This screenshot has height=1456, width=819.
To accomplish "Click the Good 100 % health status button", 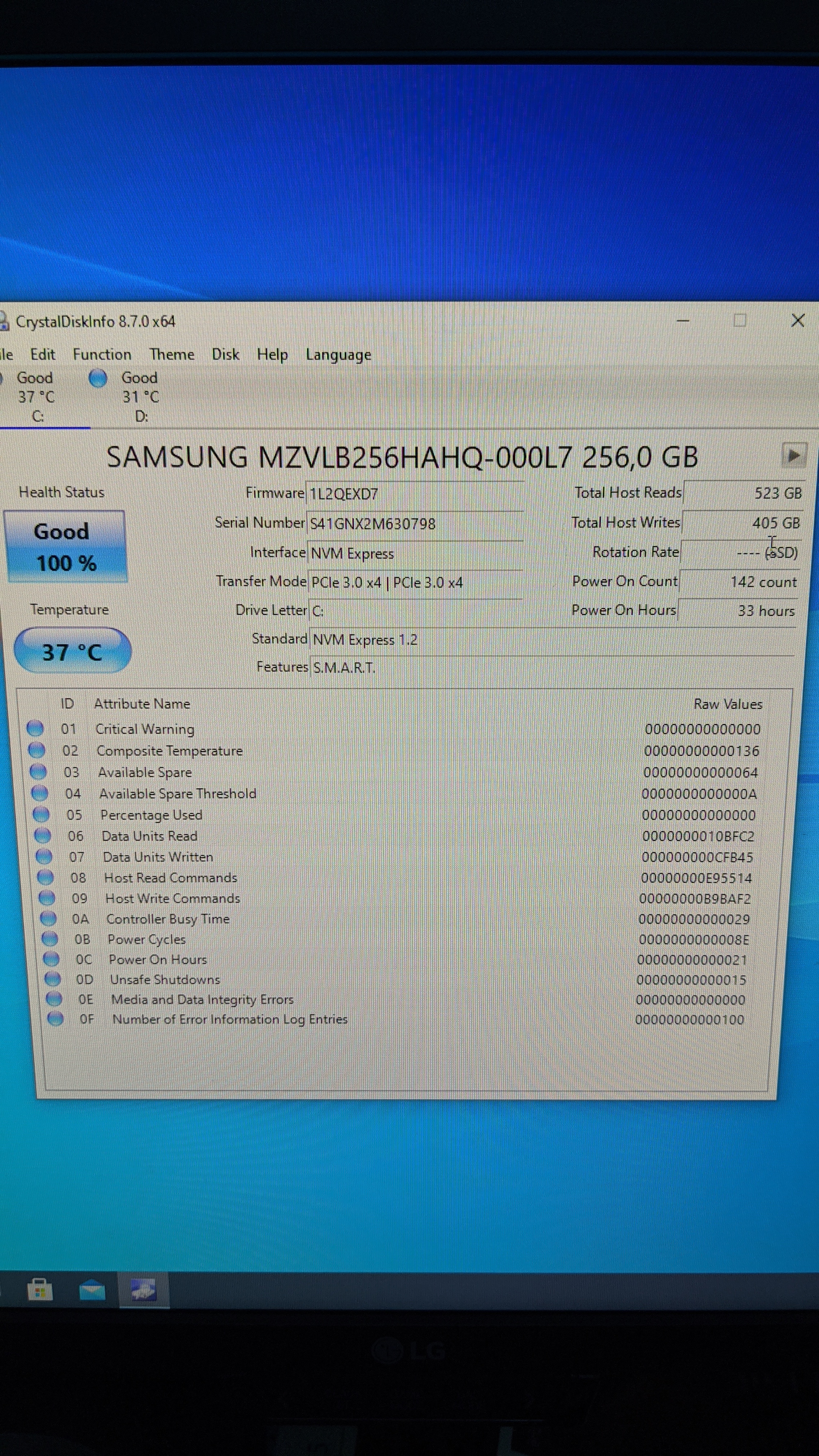I will tap(66, 547).
